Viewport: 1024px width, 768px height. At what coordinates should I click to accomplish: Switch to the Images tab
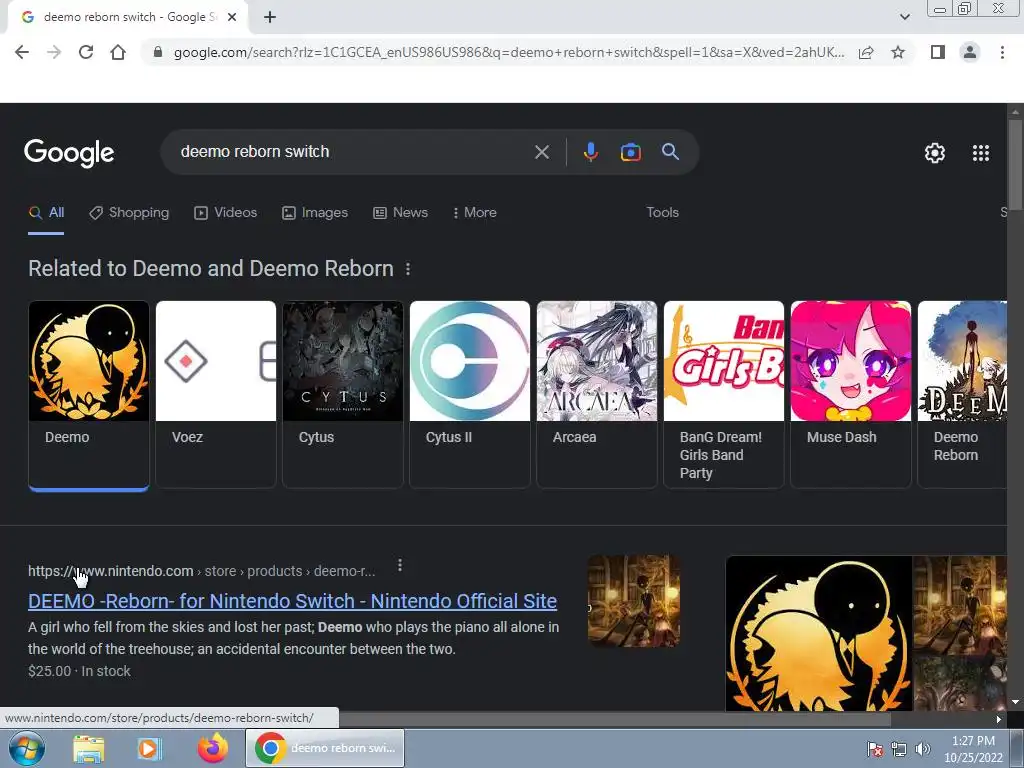315,213
